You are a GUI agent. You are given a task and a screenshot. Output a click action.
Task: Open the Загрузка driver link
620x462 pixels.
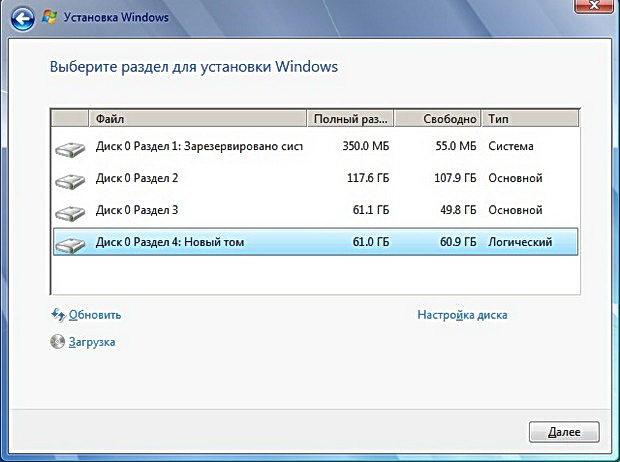coord(92,342)
